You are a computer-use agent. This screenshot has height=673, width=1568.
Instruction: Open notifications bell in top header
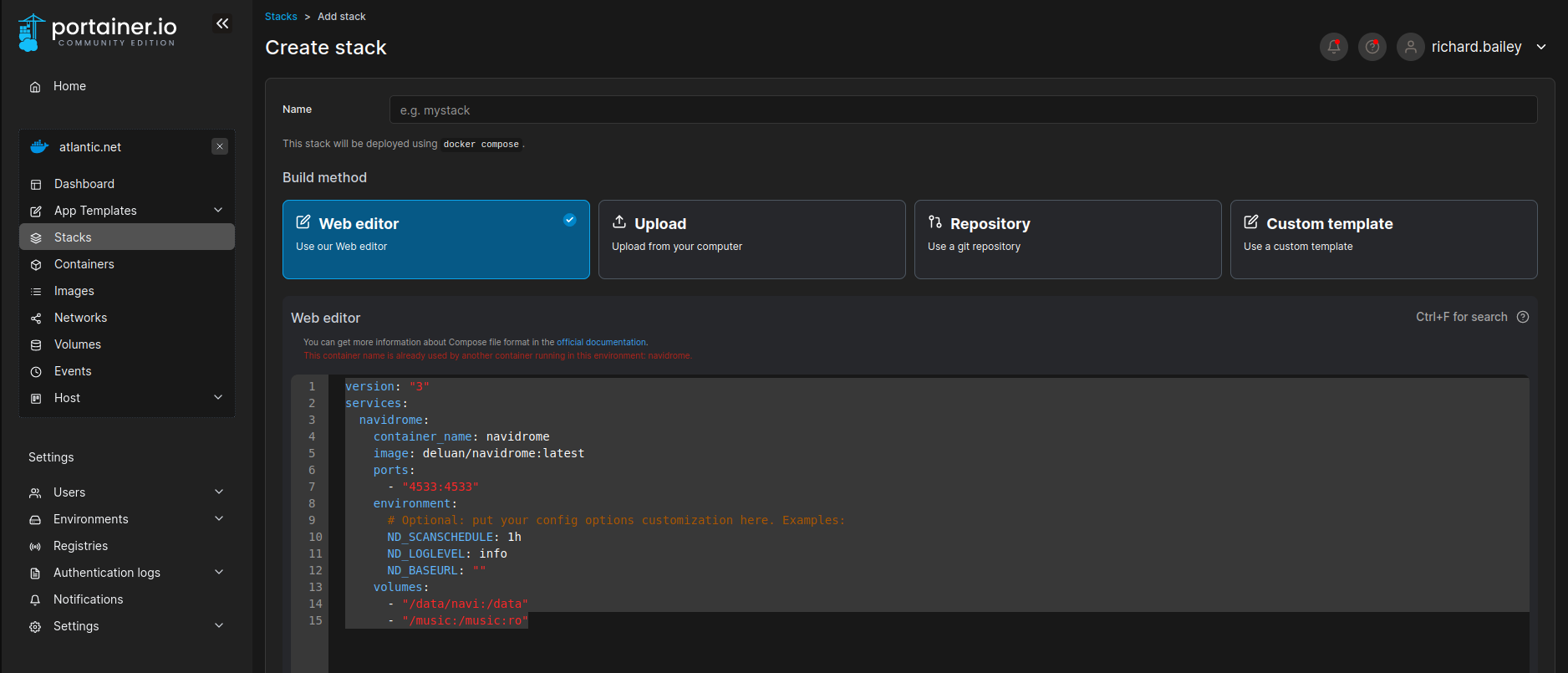(x=1334, y=47)
